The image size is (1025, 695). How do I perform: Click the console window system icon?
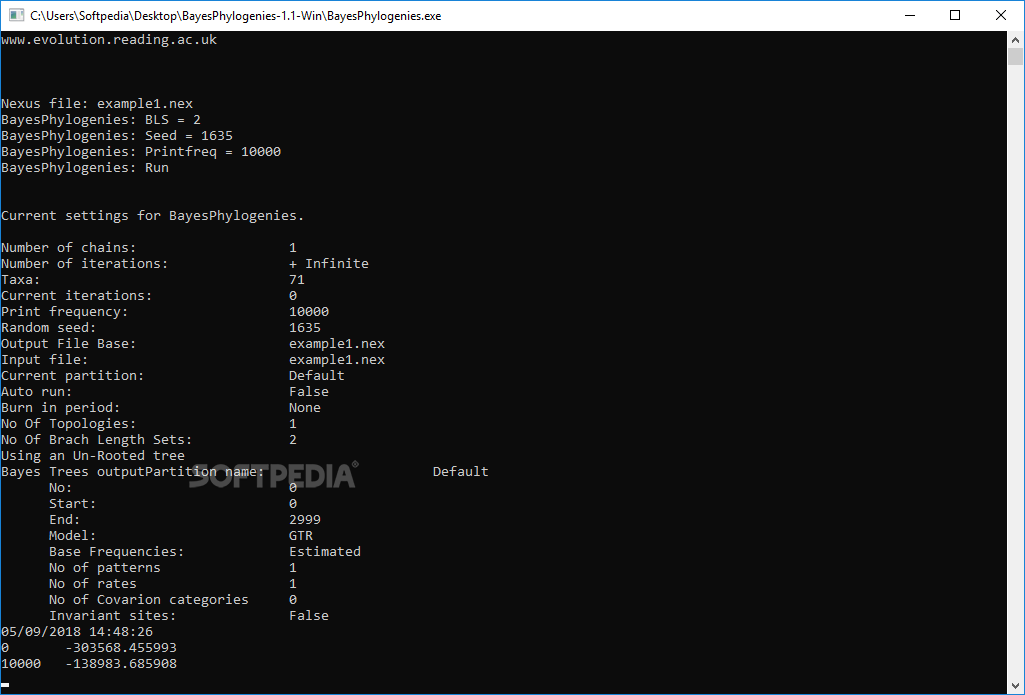(x=16, y=15)
